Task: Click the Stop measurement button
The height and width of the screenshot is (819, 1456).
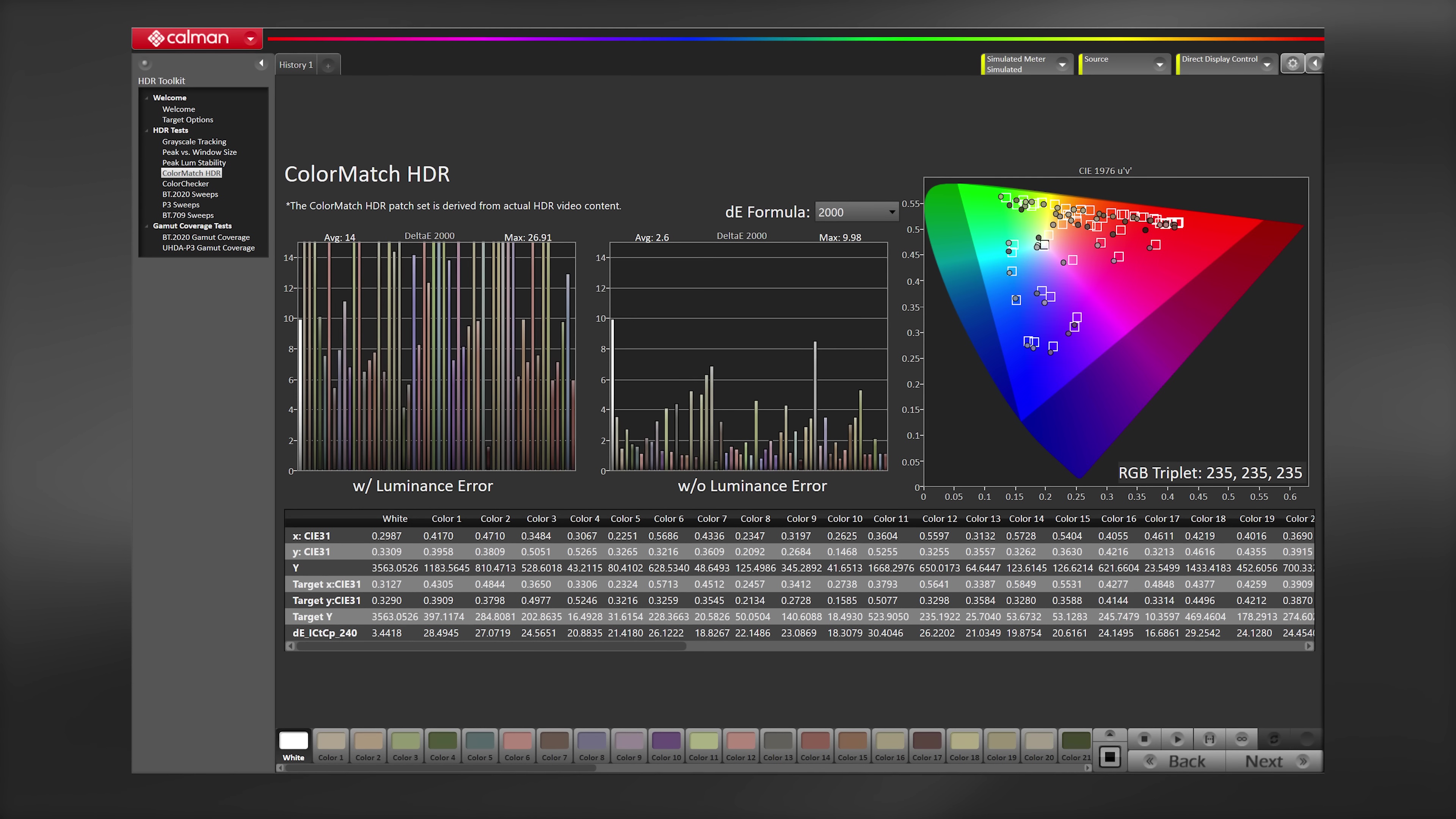Action: click(1144, 739)
